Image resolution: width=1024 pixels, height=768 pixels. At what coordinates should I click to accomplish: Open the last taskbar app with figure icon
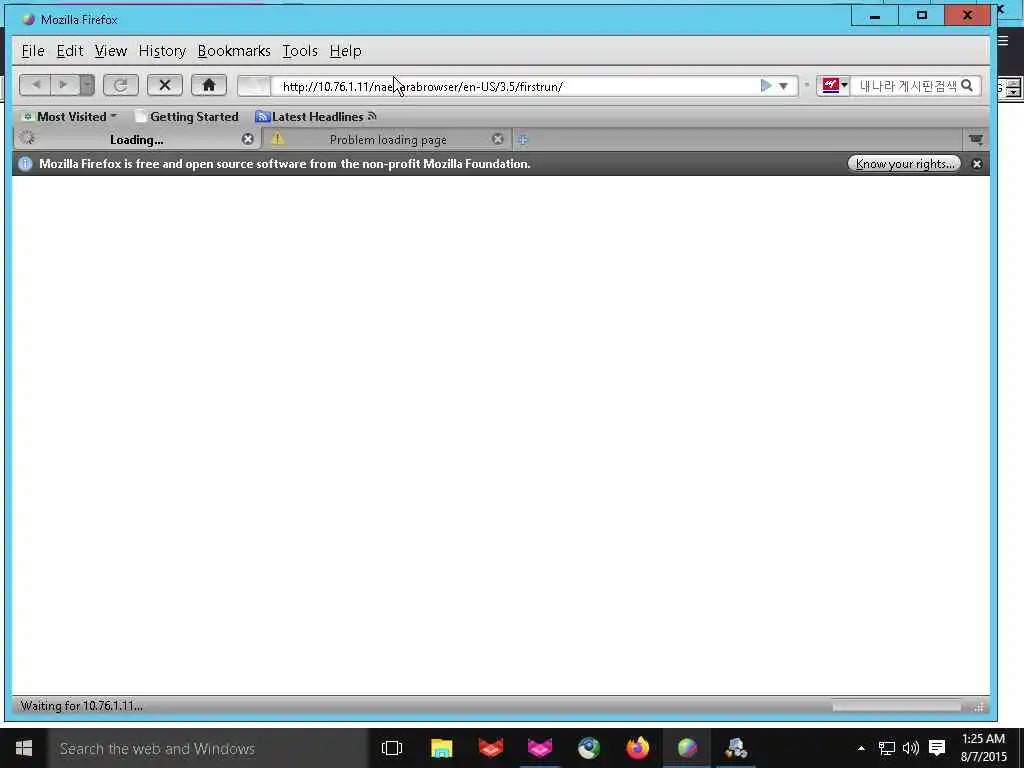point(736,748)
